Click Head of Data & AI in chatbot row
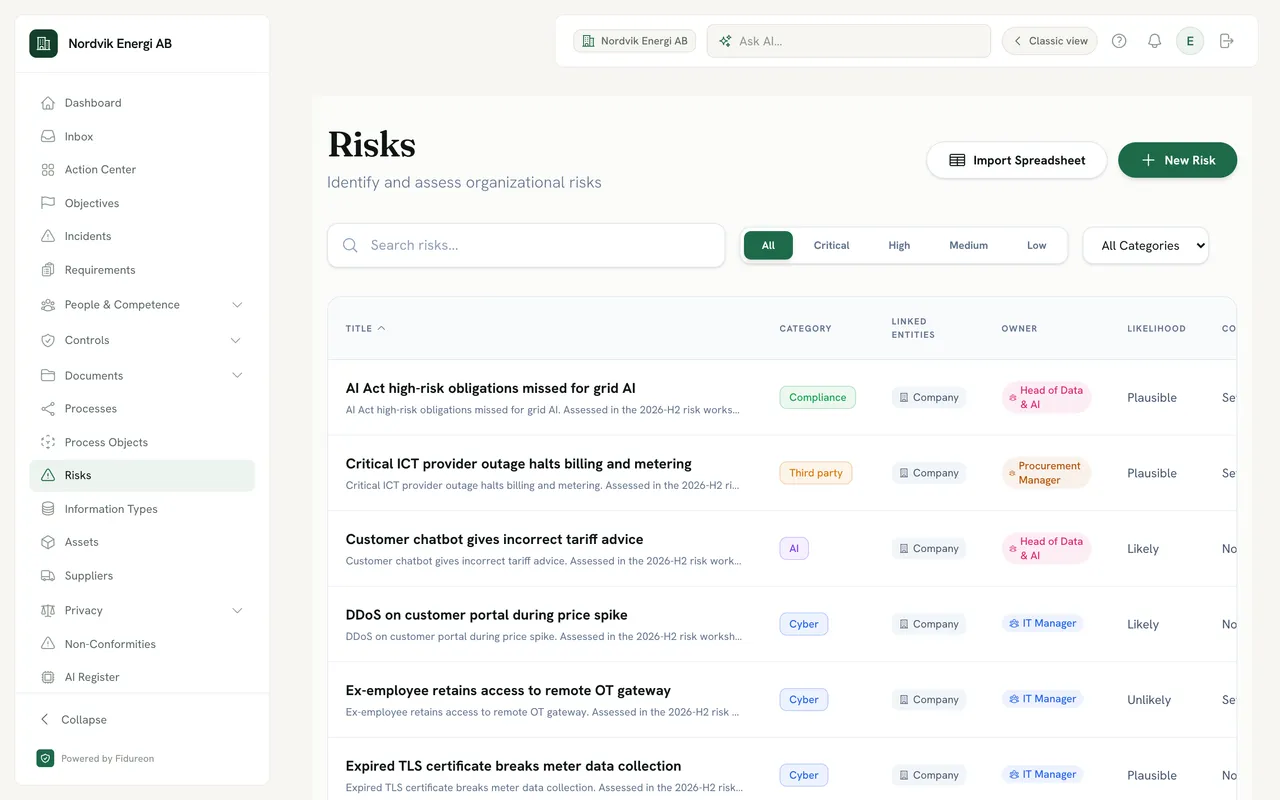This screenshot has height=800, width=1280. [1046, 548]
